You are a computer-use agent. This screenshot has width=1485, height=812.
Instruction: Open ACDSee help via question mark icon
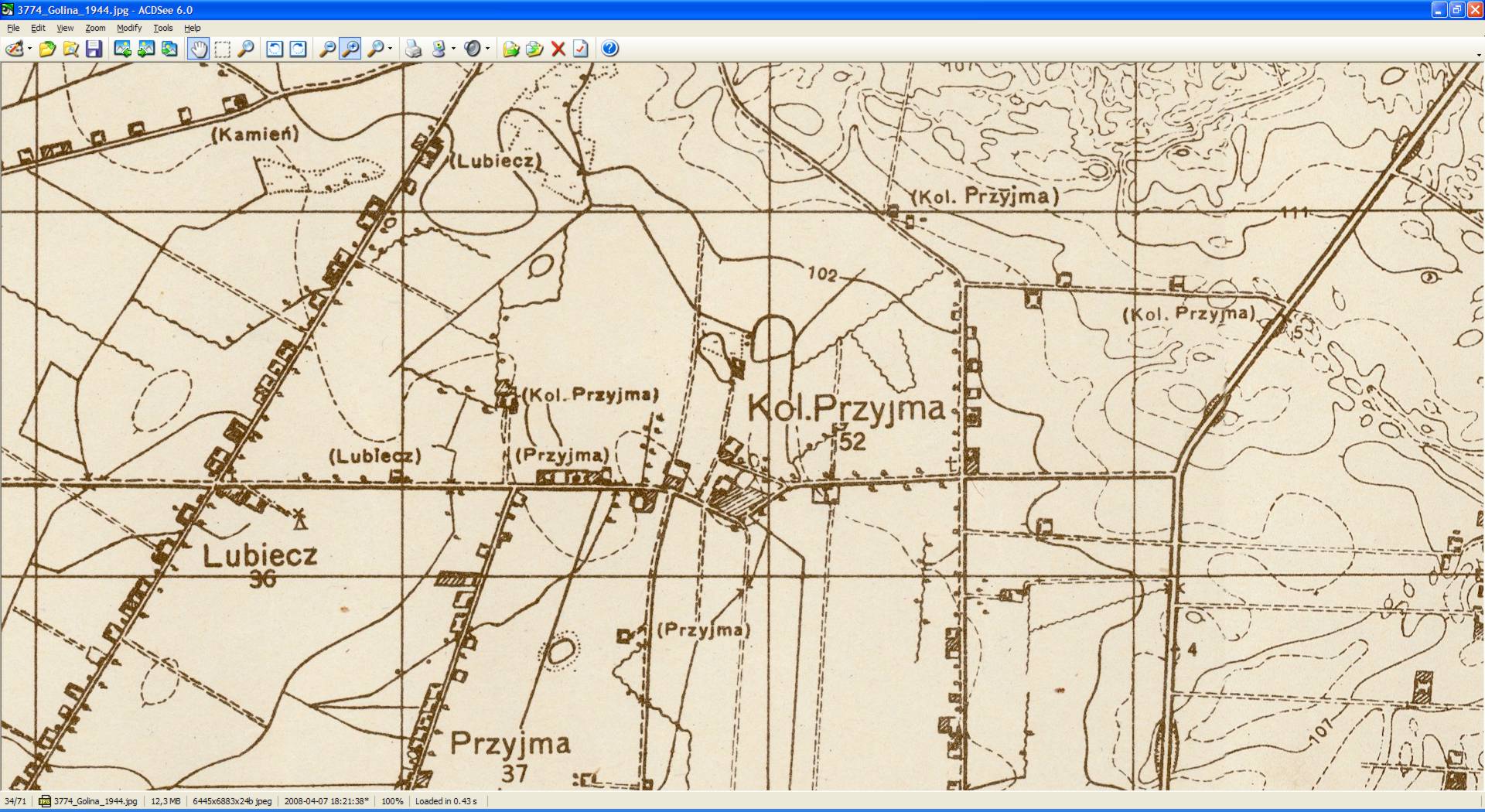click(609, 49)
